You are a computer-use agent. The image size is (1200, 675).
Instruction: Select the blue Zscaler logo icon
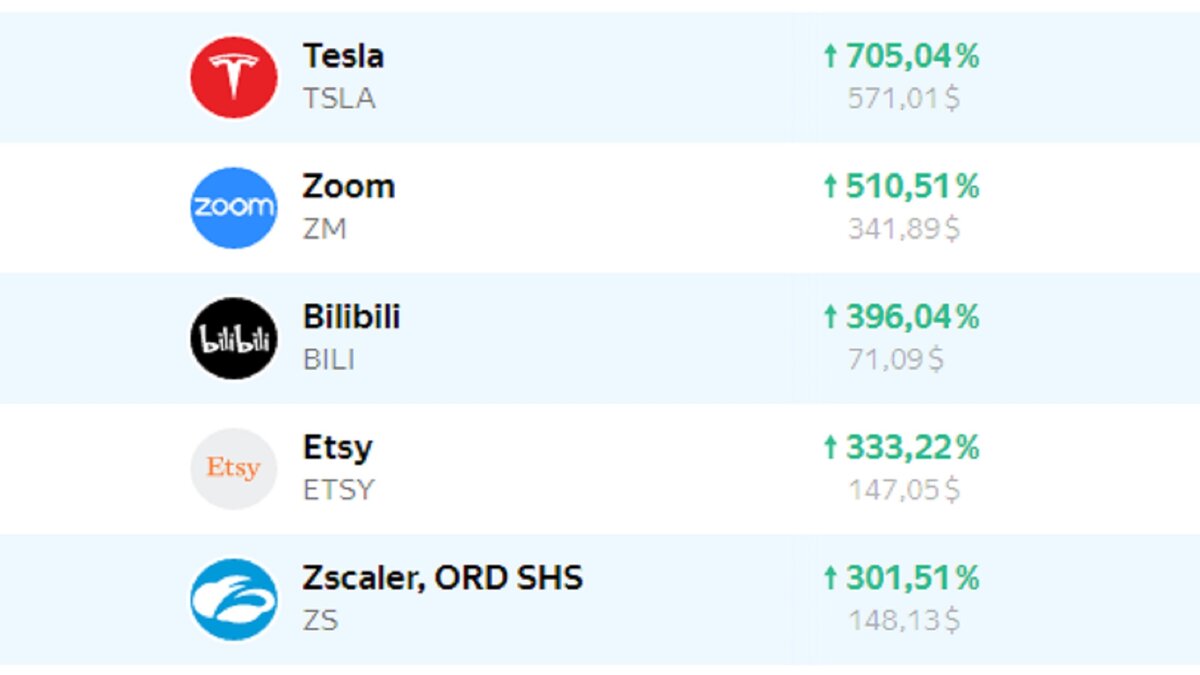pos(234,599)
